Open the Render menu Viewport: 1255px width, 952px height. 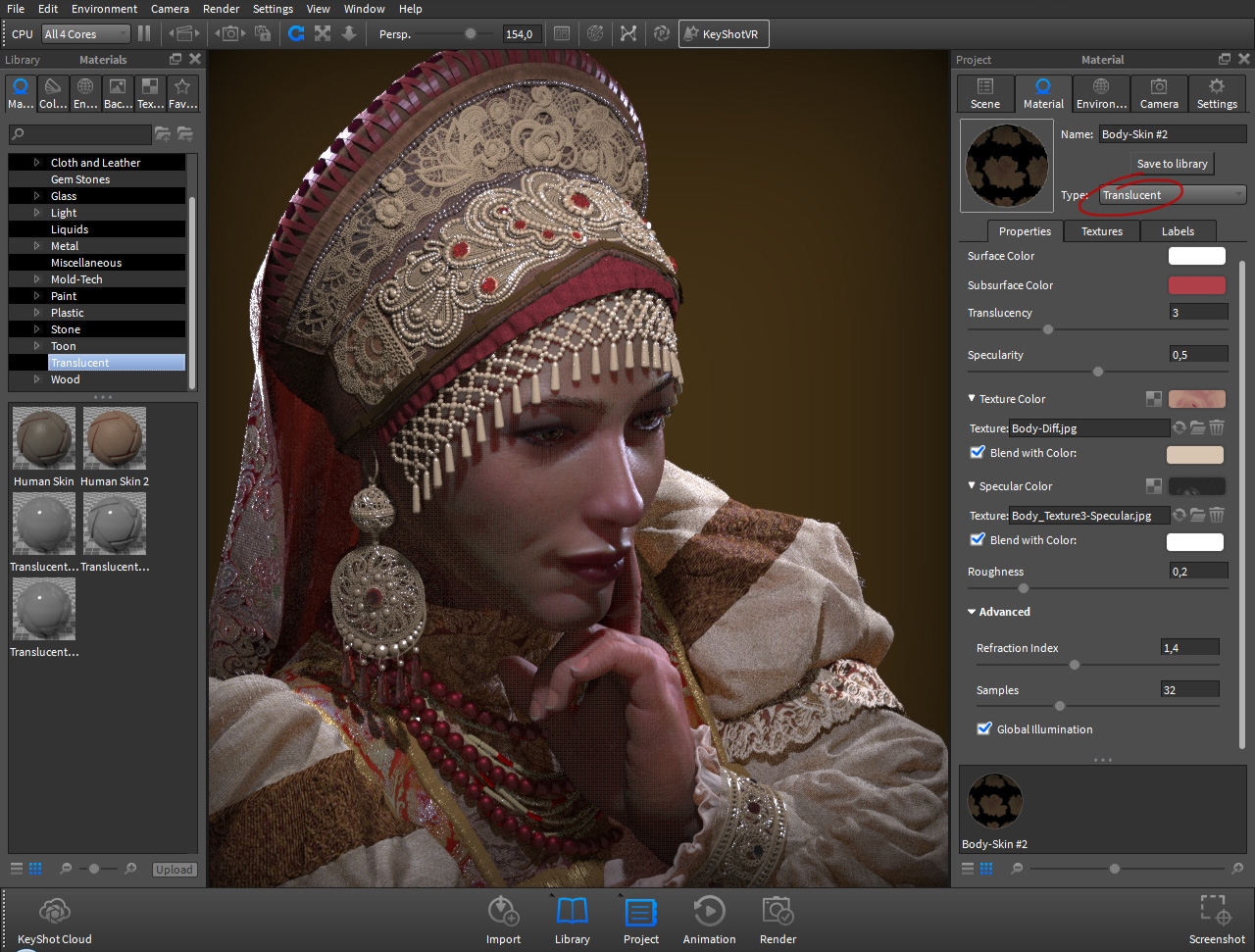[x=221, y=9]
